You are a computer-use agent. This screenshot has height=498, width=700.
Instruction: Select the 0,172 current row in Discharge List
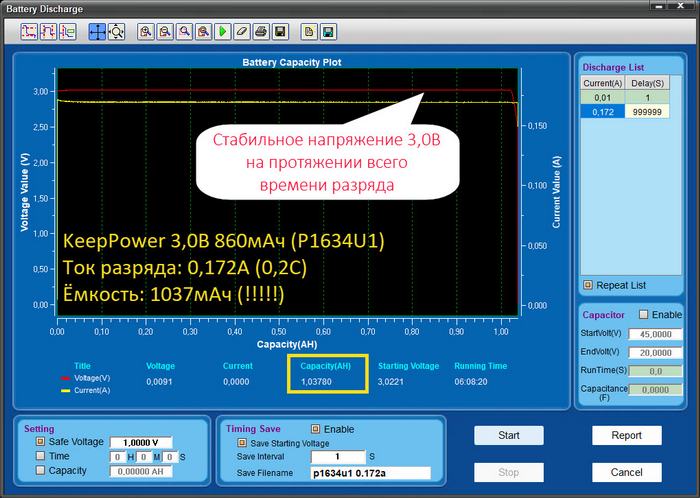click(x=603, y=112)
